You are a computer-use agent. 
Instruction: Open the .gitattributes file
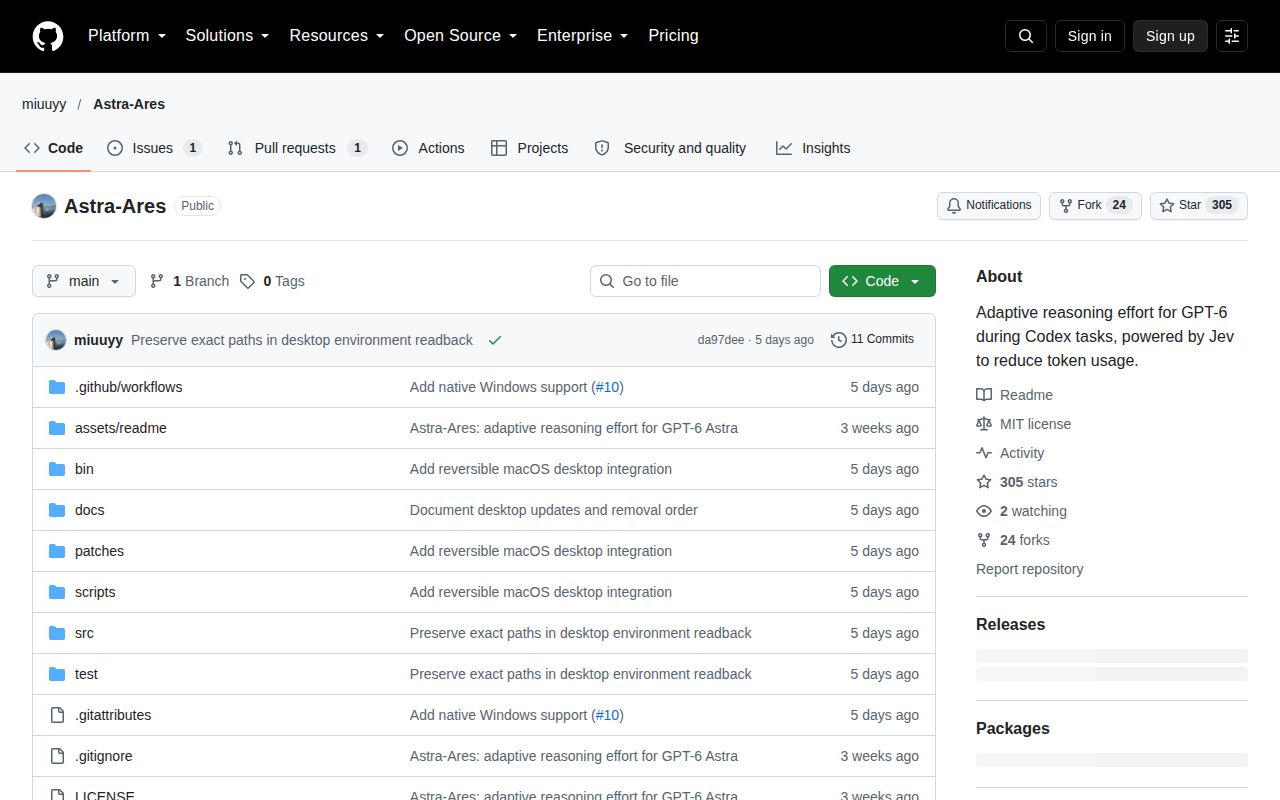click(x=113, y=715)
